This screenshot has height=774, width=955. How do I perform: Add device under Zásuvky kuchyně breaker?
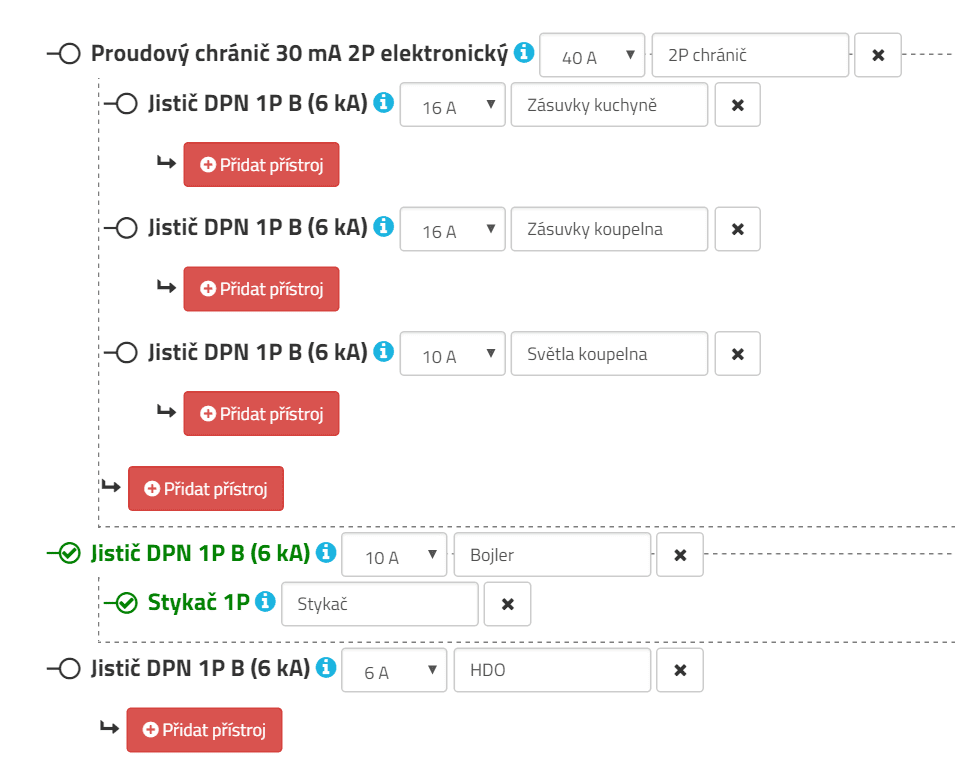point(261,165)
